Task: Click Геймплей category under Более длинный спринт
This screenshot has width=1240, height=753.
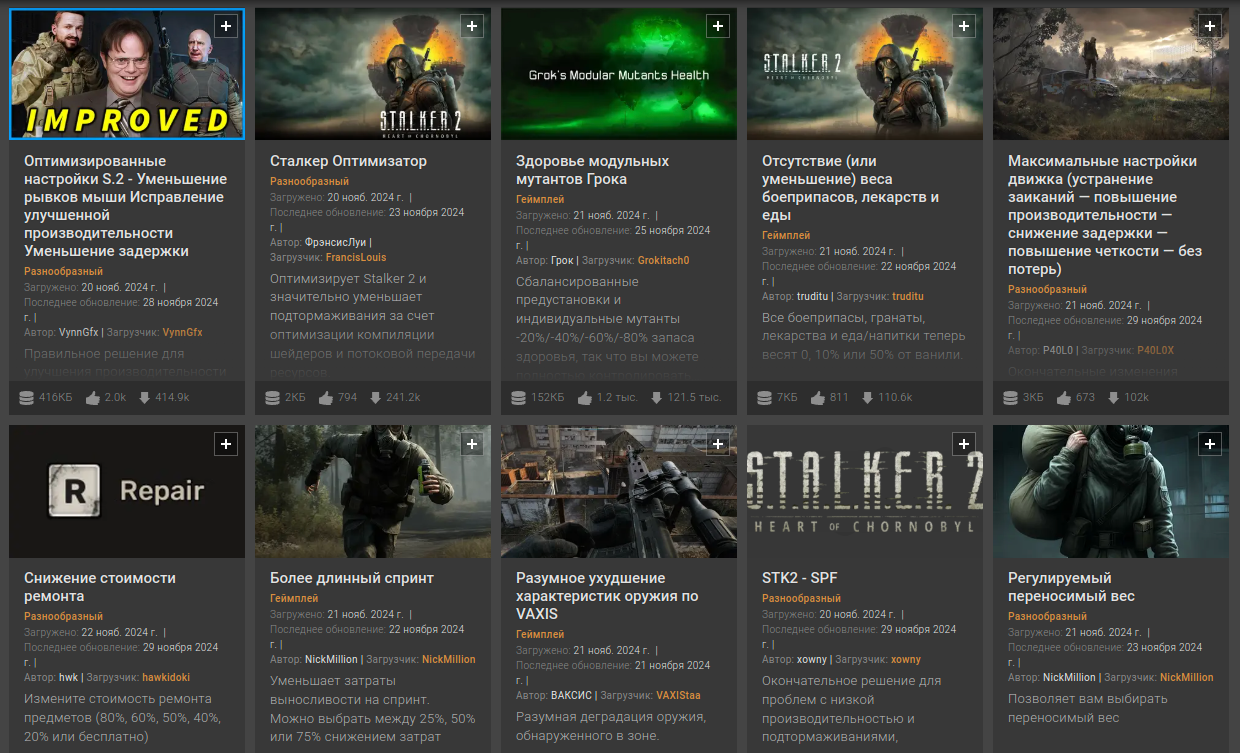Action: pyautogui.click(x=294, y=599)
